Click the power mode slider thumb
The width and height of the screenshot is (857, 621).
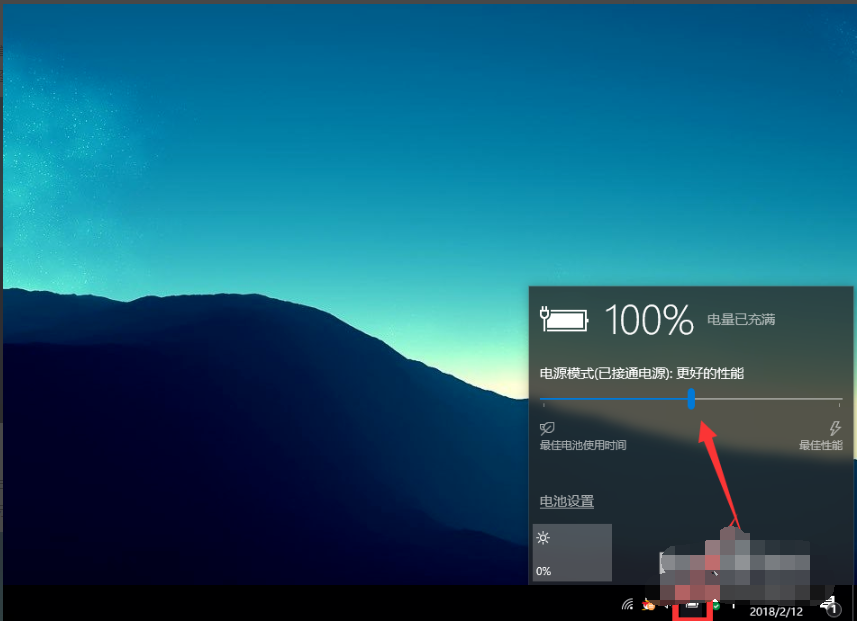tap(691, 399)
